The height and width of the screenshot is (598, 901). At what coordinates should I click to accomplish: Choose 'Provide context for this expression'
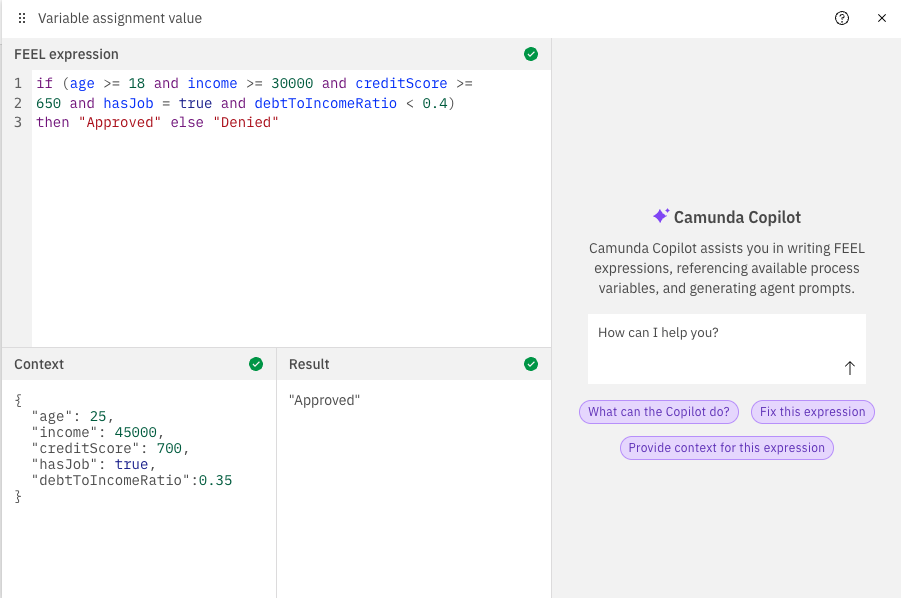pos(727,448)
